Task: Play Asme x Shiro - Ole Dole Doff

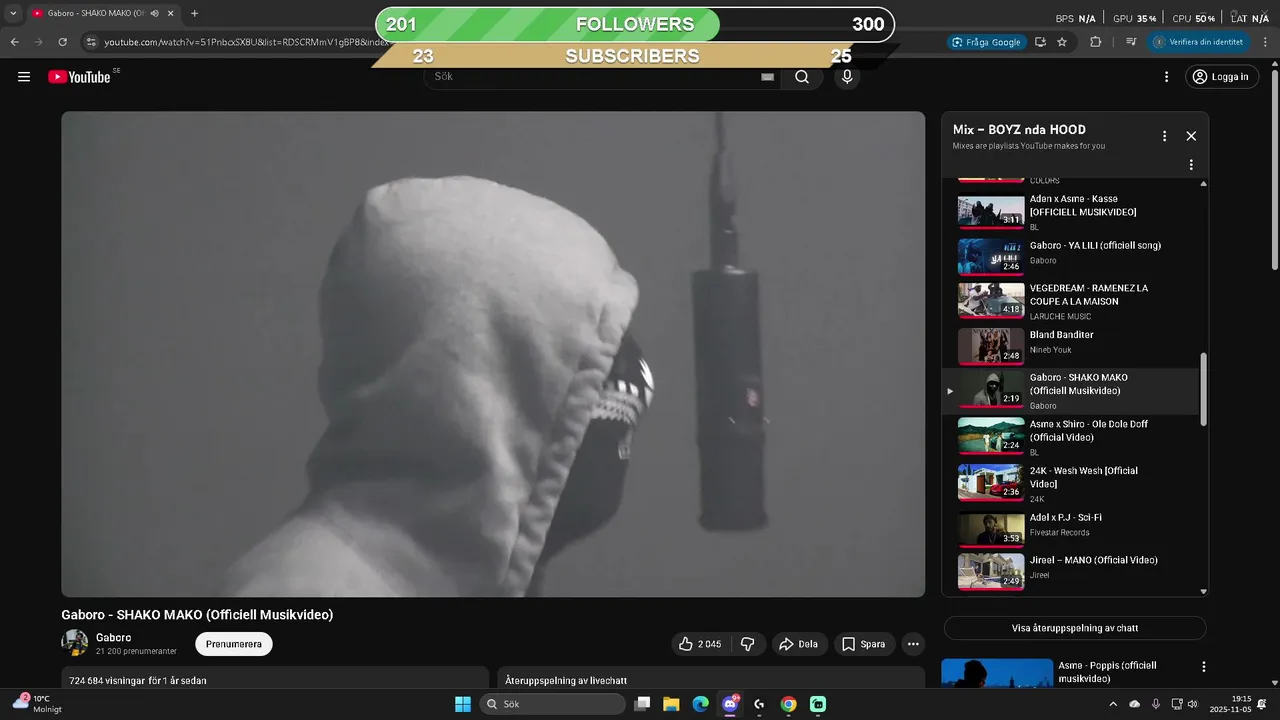Action: [1070, 436]
